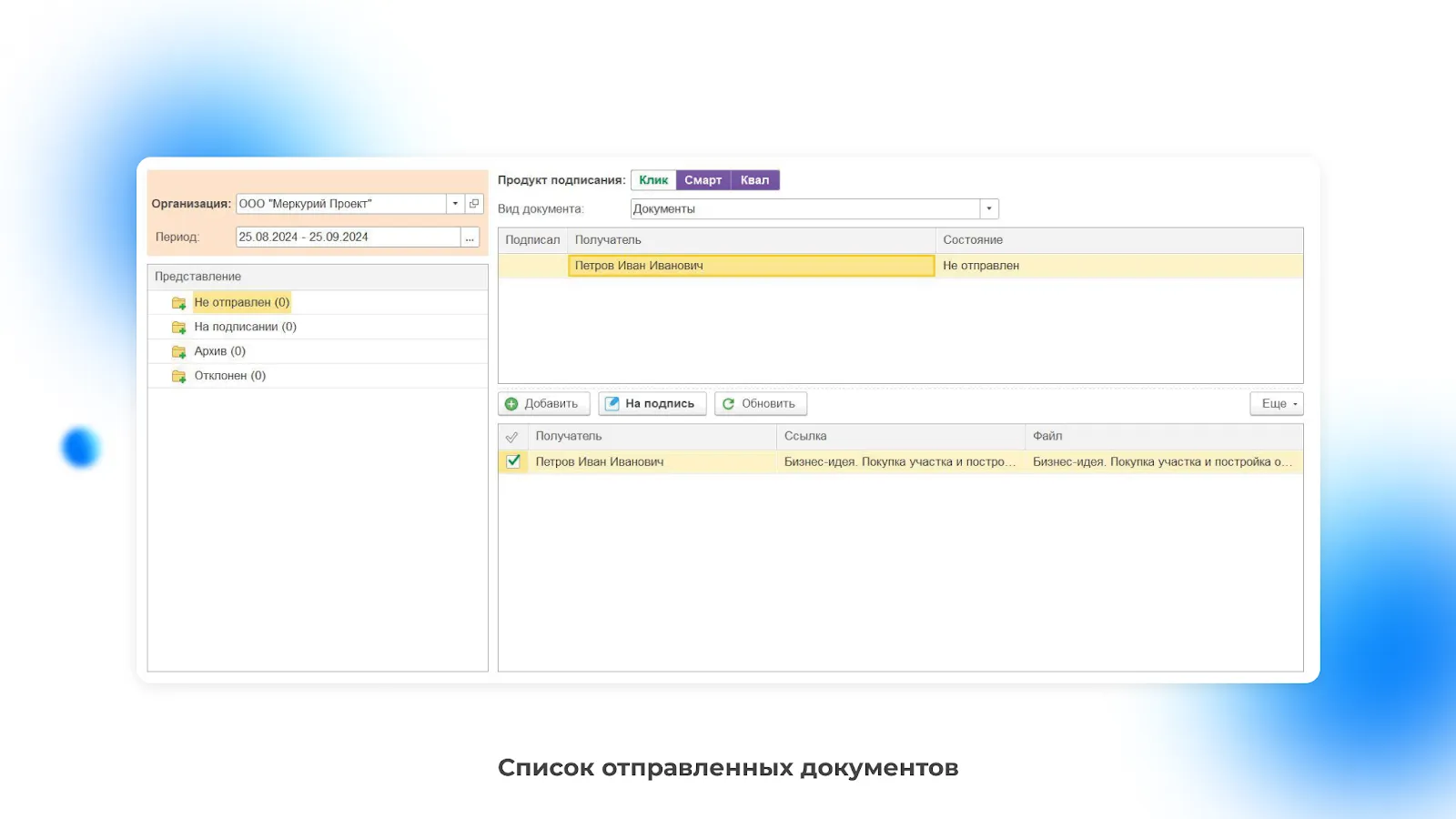
Task: Click the folder icon next to Не отправлен
Action: point(178,303)
